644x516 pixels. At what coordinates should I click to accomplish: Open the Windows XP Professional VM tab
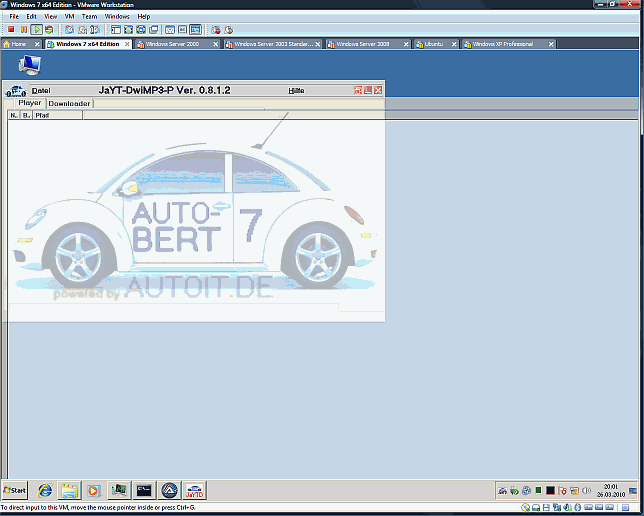[502, 44]
